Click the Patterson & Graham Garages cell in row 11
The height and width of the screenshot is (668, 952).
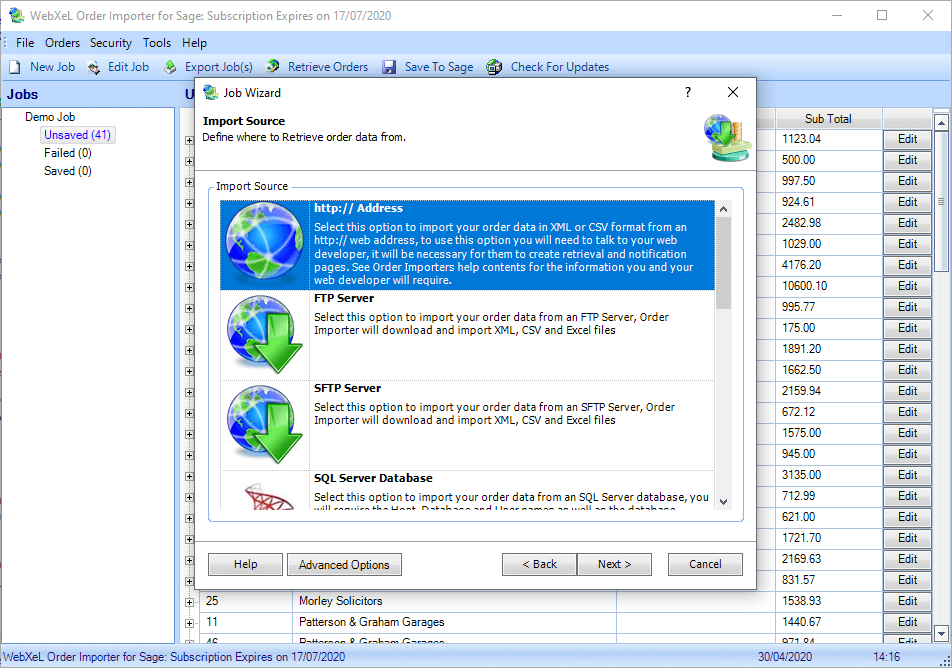[x=454, y=622]
